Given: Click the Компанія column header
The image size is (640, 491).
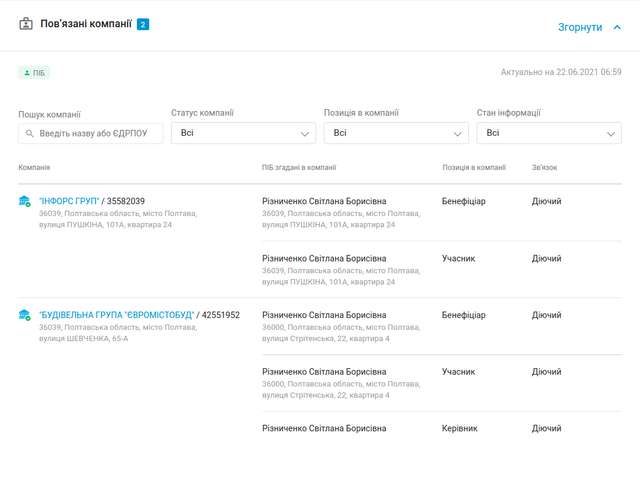Looking at the screenshot, I should pyautogui.click(x=34, y=168).
